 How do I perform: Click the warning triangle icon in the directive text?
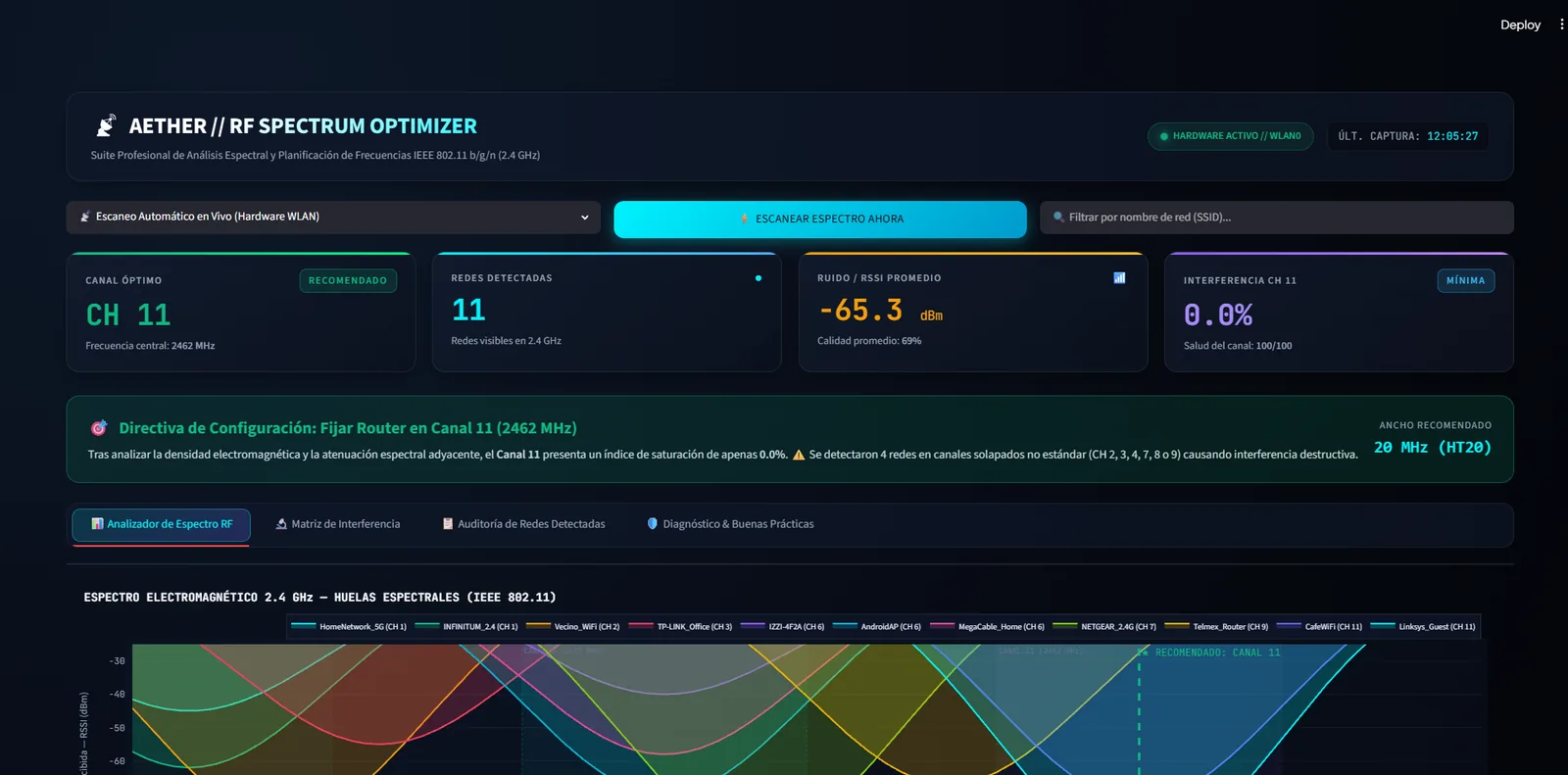pos(799,455)
